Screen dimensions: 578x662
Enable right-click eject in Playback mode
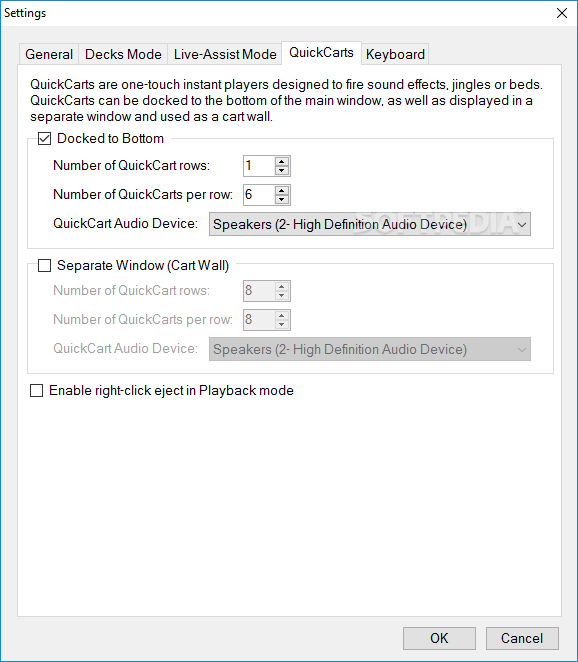point(36,391)
